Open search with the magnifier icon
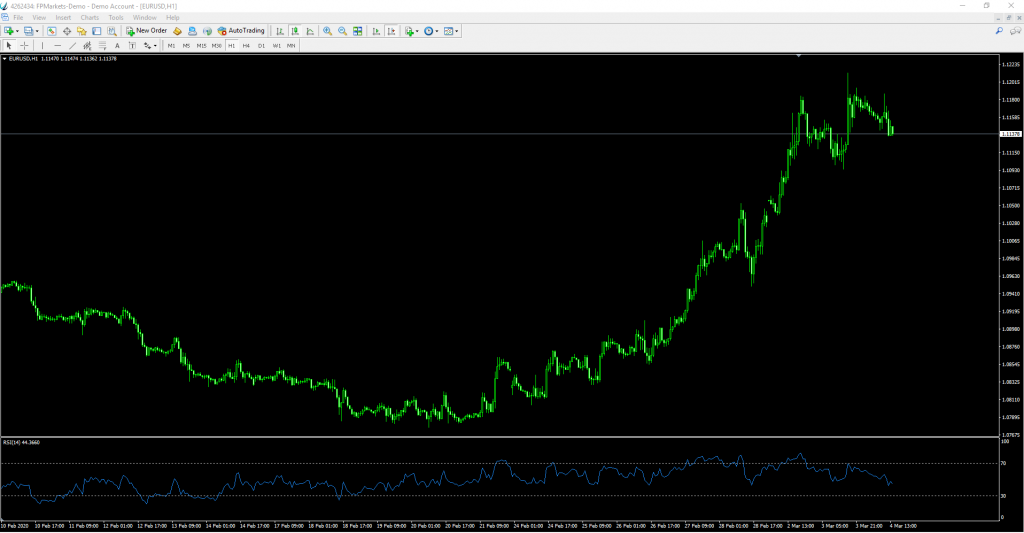Screen dimensions: 1024x533 pyautogui.click(x=998, y=31)
